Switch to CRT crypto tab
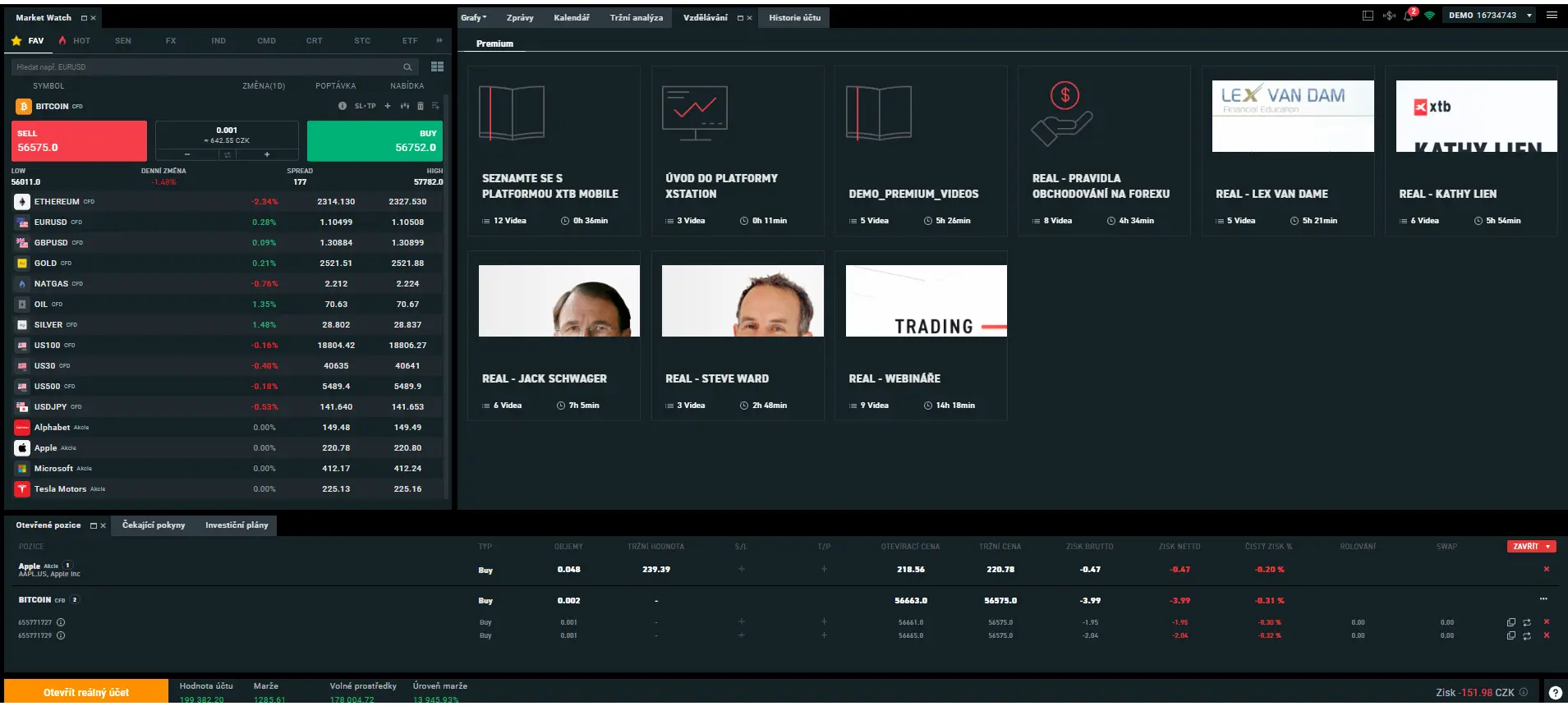Viewport: 1568px width, 706px height. pos(315,40)
